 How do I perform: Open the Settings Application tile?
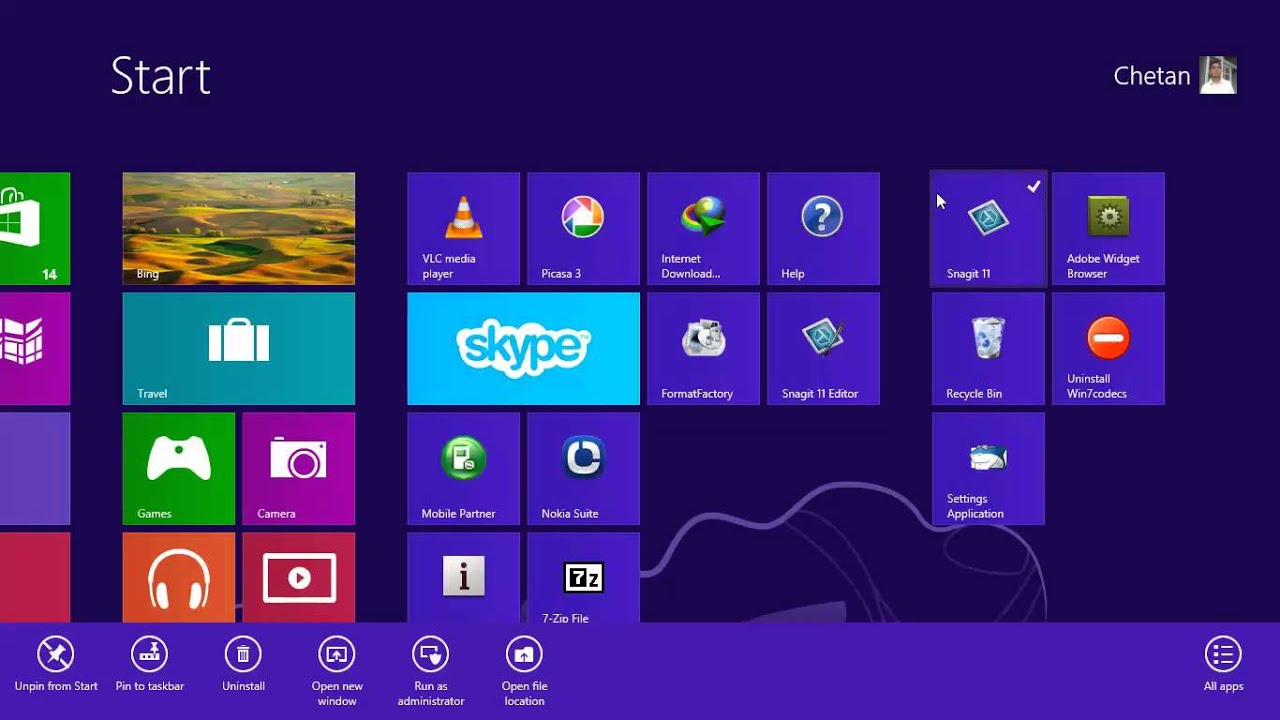[988, 468]
